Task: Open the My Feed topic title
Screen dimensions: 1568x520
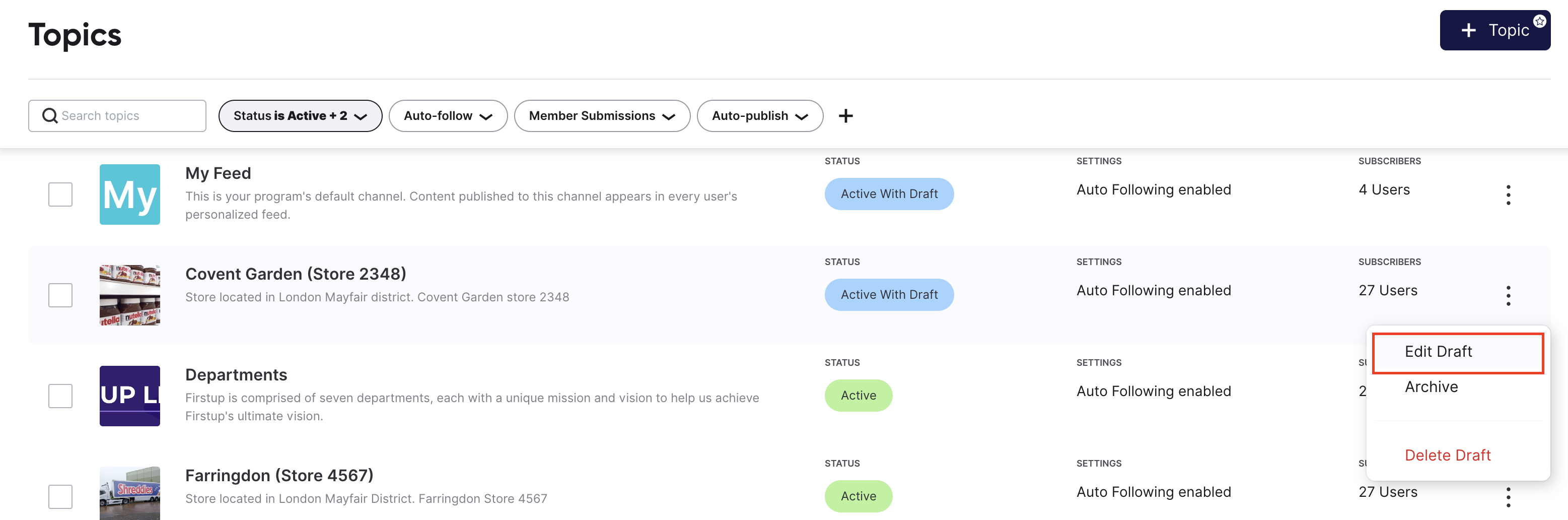Action: click(218, 173)
